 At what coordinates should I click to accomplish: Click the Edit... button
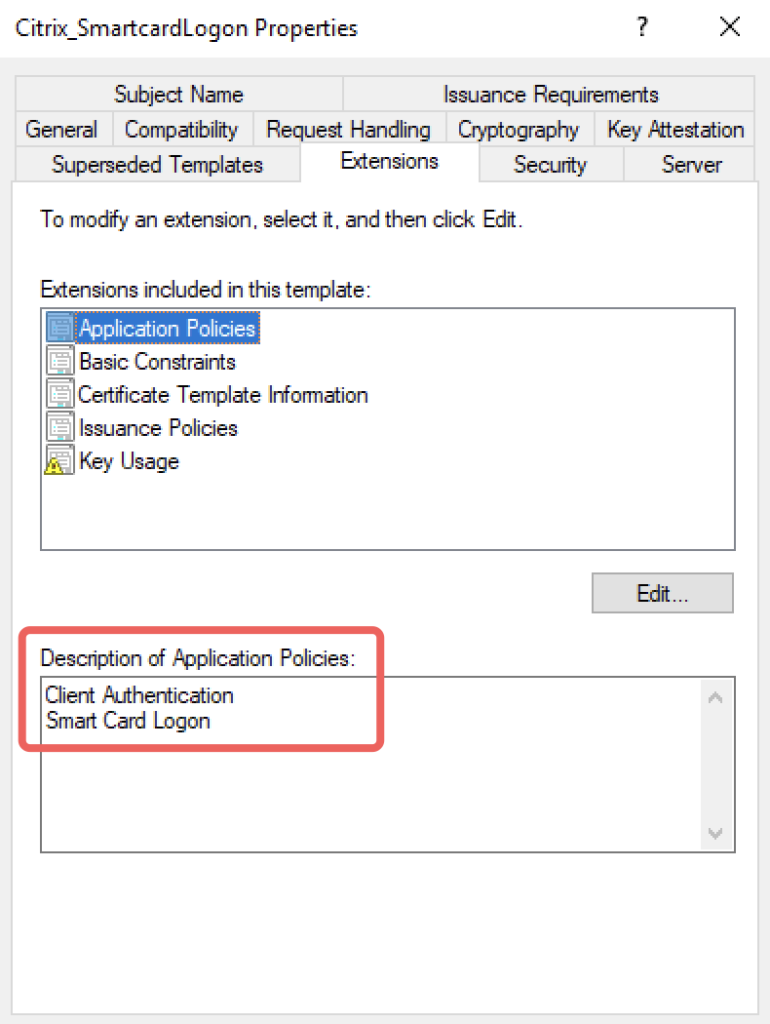(662, 593)
